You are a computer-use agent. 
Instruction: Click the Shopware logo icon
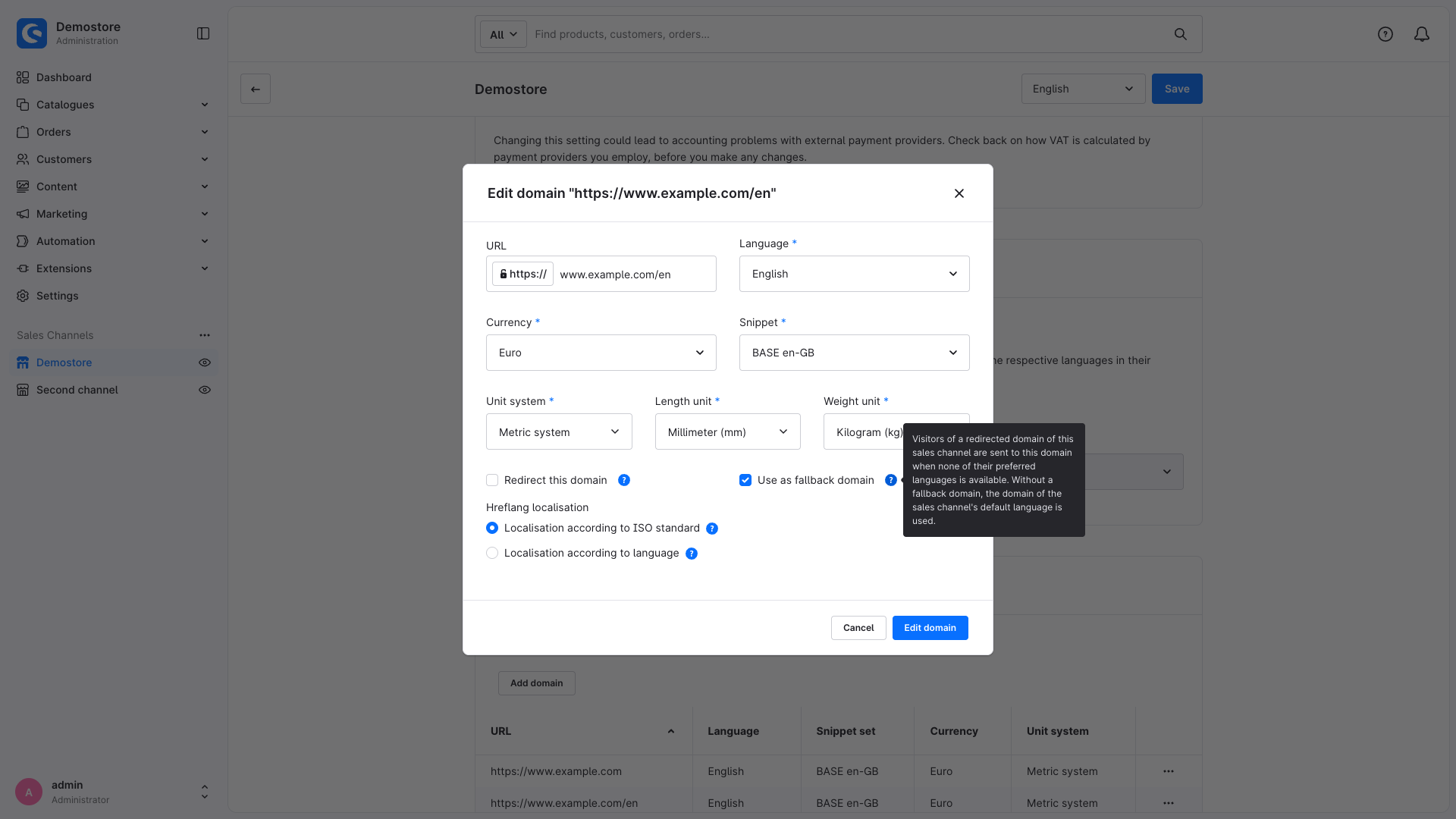pos(32,33)
